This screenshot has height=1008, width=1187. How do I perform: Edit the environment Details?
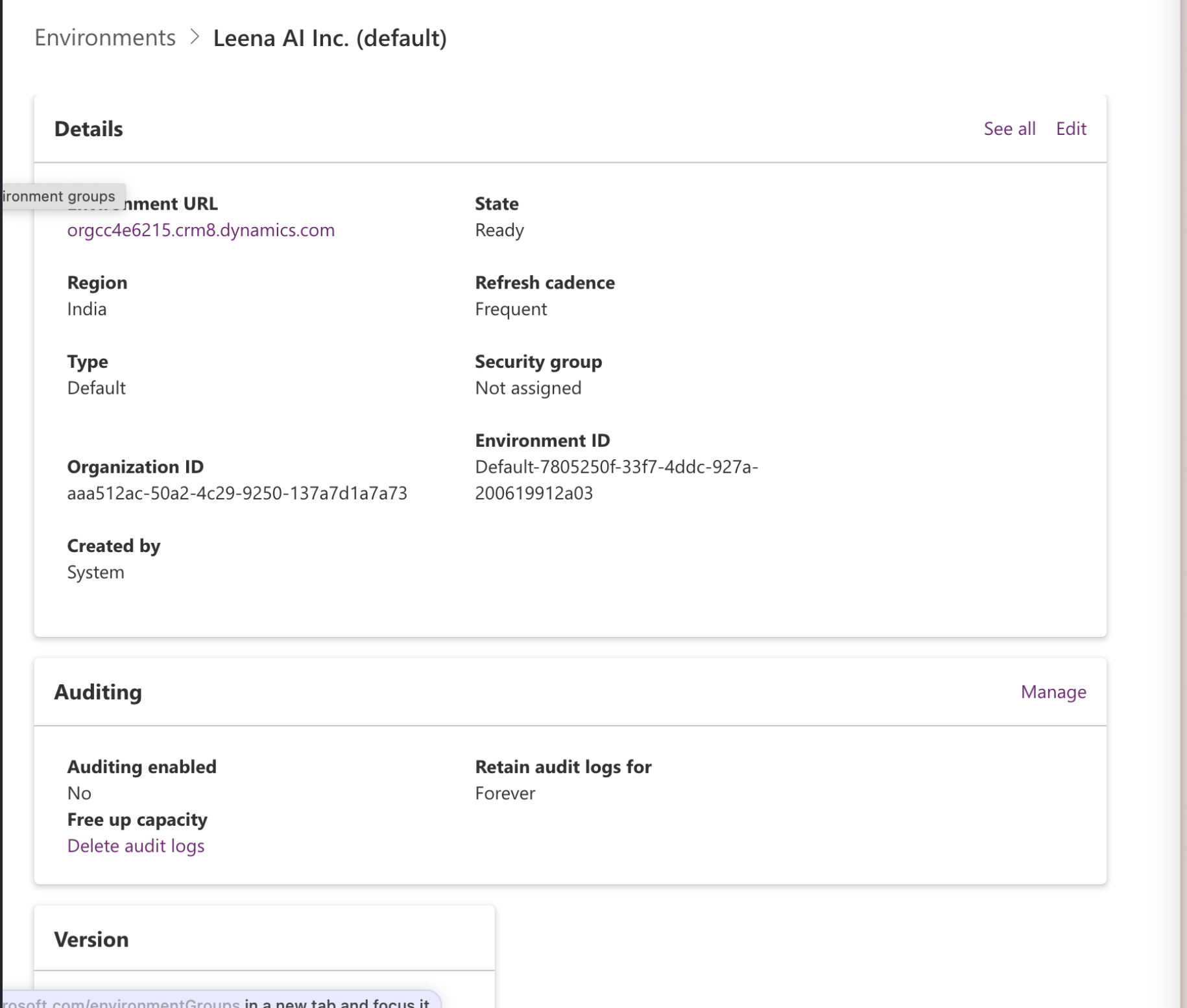[1071, 128]
